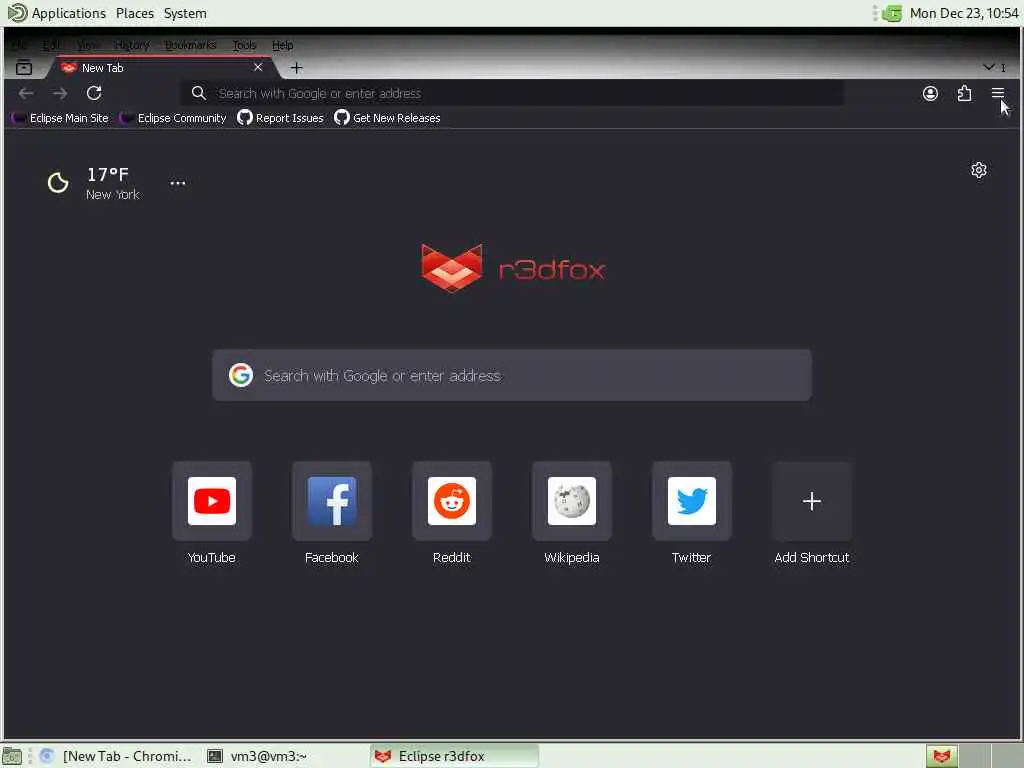Open the Help menu
1024x768 pixels.
pos(282,45)
